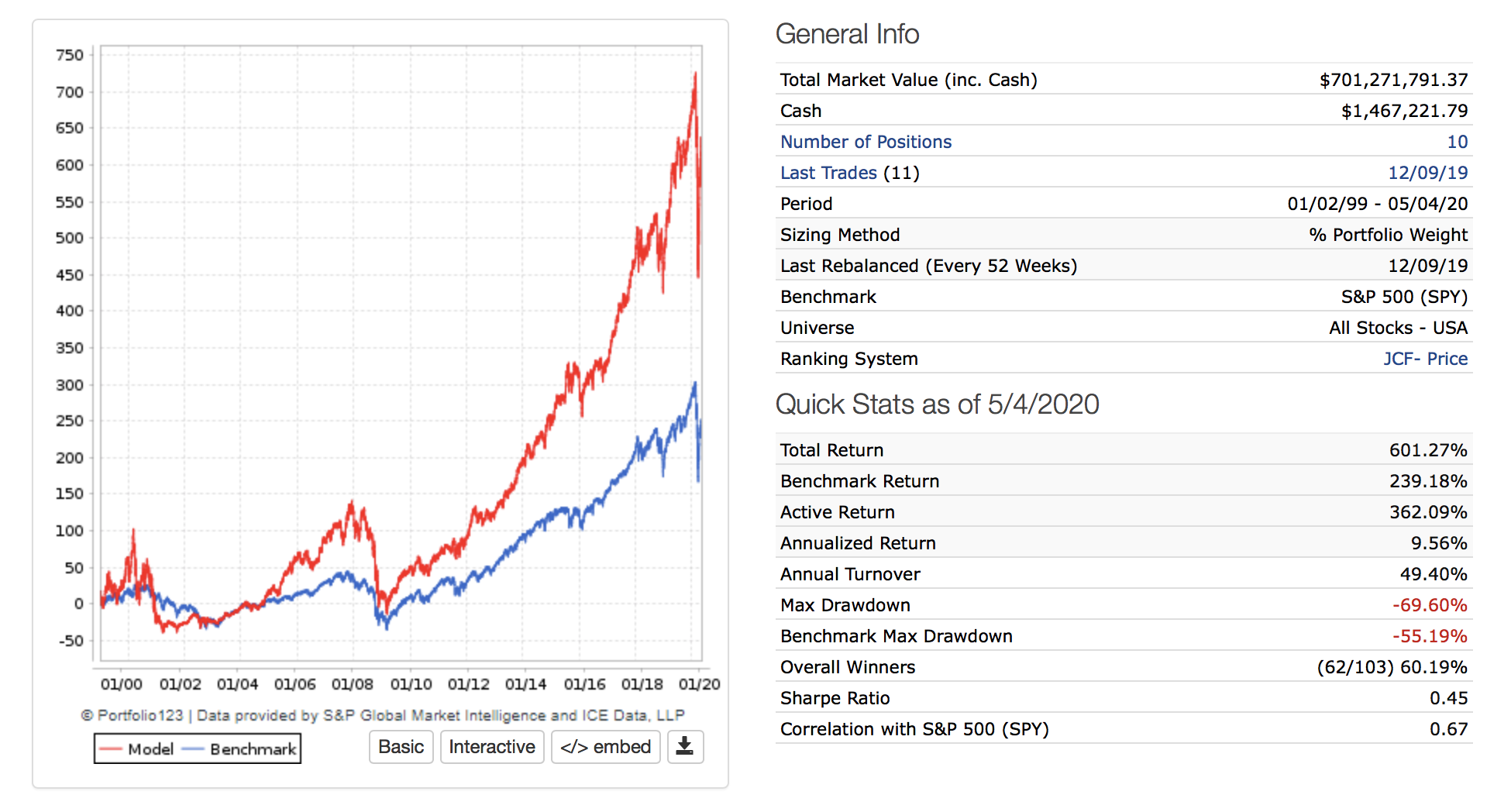Click the red Model legend entry
This screenshot has width=1511, height=812.
pos(138,749)
